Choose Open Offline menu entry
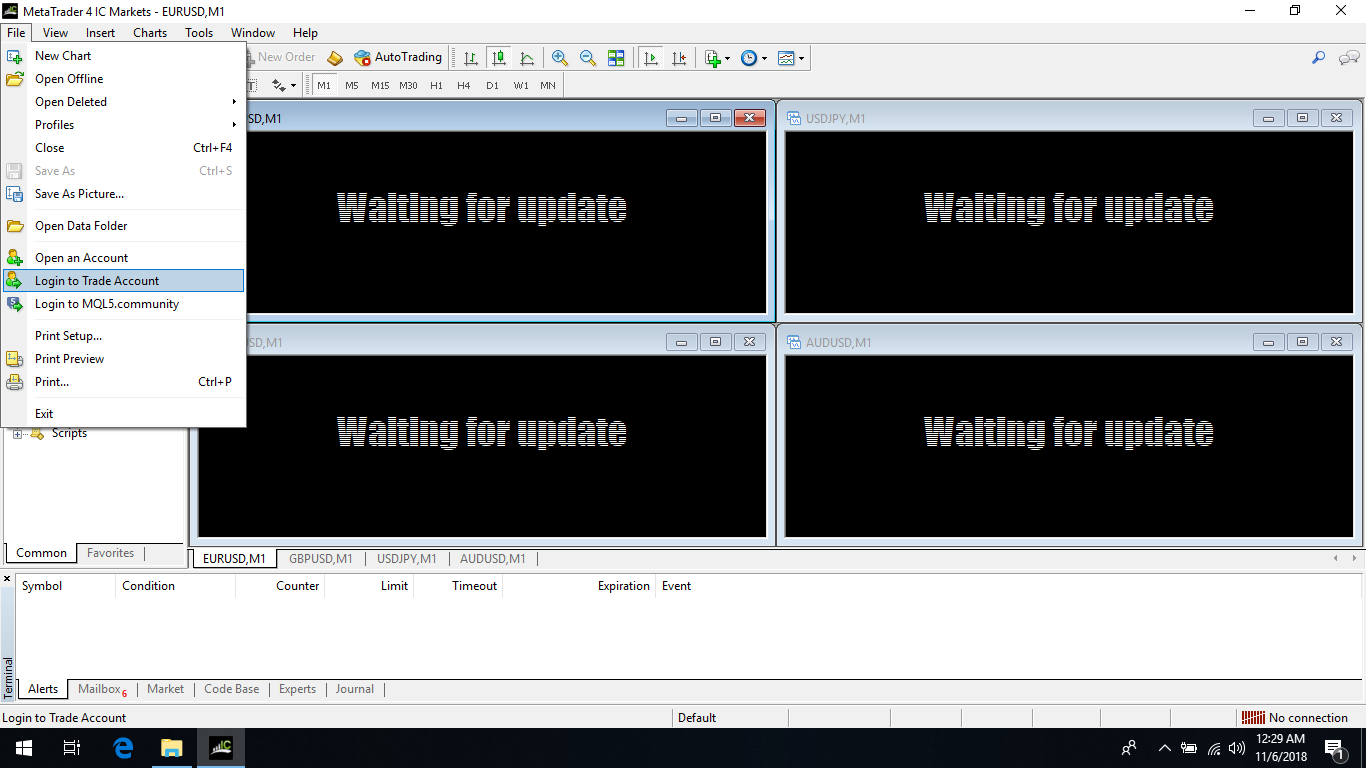 point(123,79)
